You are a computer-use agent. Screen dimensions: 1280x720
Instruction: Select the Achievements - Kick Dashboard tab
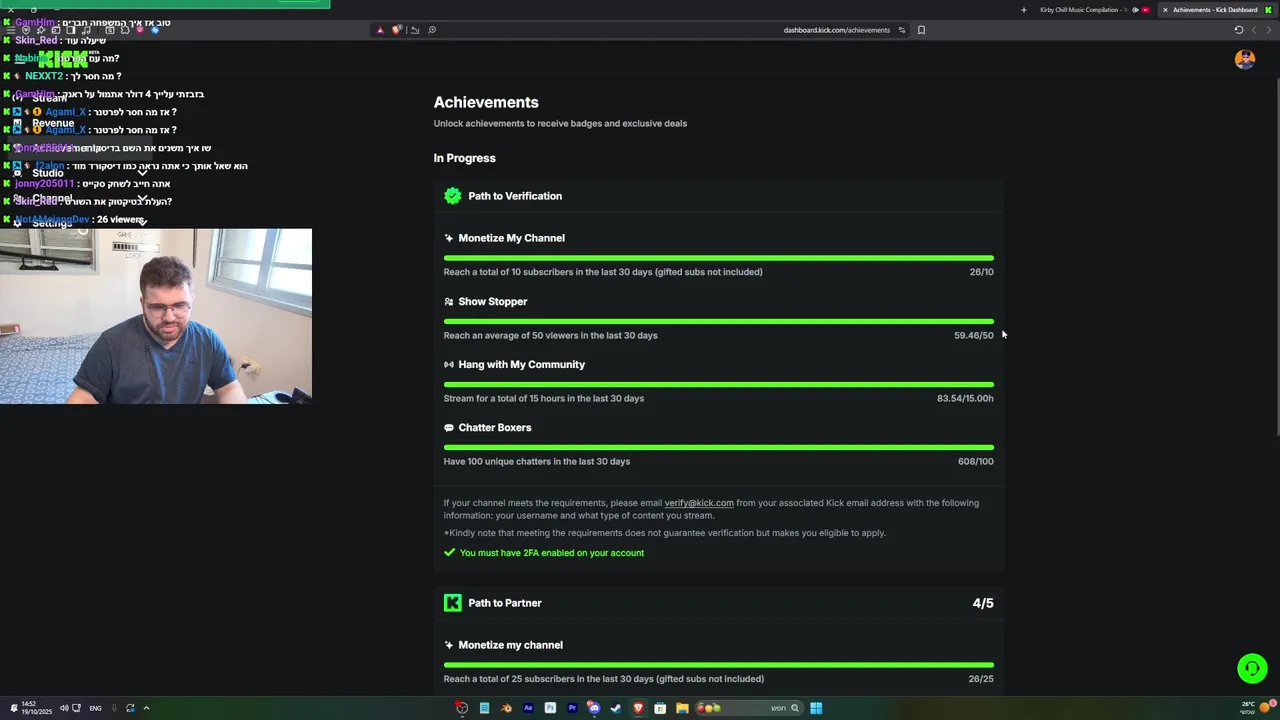click(x=1216, y=10)
